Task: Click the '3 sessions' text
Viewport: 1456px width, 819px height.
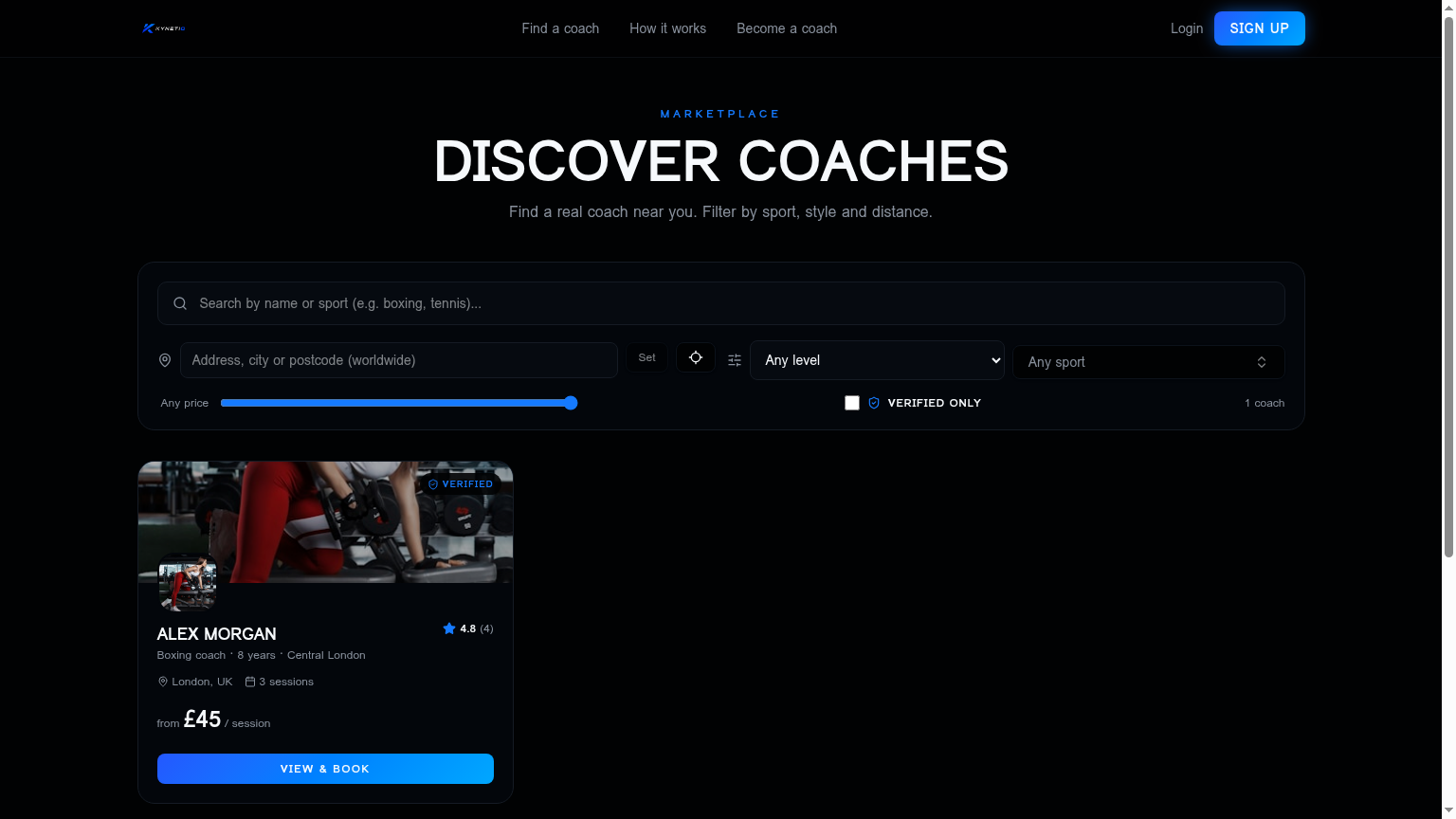Action: [286, 682]
